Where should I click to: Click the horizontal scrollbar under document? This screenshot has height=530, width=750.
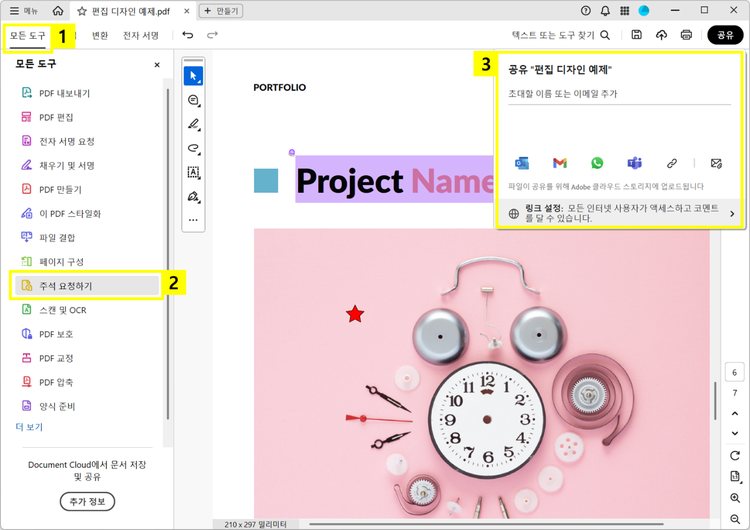click(486, 524)
